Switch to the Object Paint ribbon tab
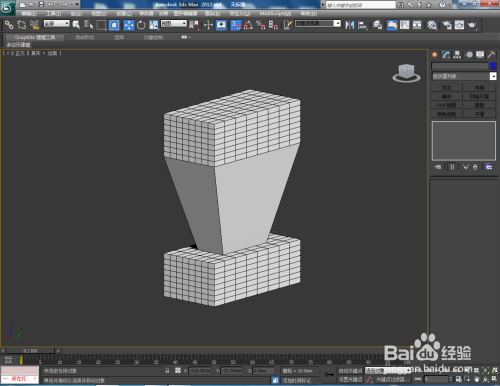This screenshot has width=500, height=386. tap(153, 37)
